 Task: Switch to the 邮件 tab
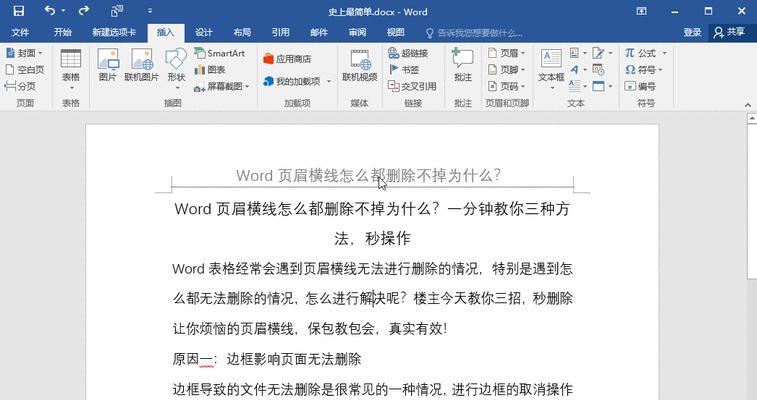click(319, 32)
